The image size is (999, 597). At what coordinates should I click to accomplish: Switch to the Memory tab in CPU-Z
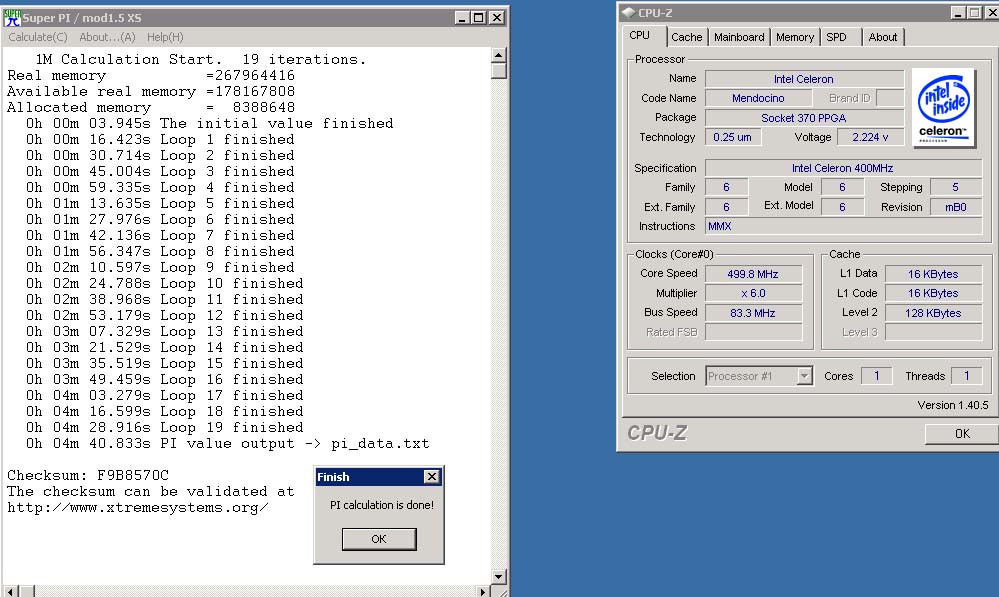tap(794, 37)
